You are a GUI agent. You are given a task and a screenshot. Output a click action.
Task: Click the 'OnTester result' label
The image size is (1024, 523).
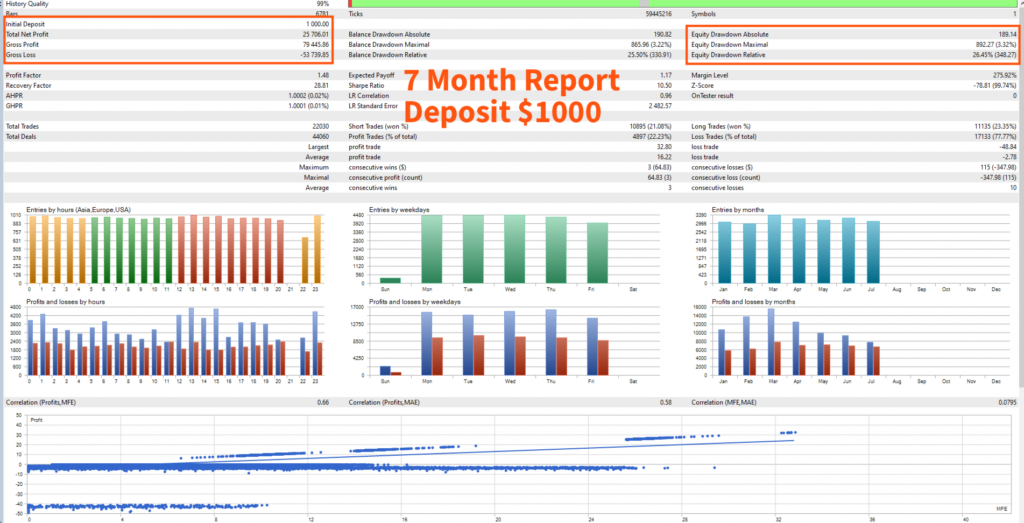[x=713, y=95]
